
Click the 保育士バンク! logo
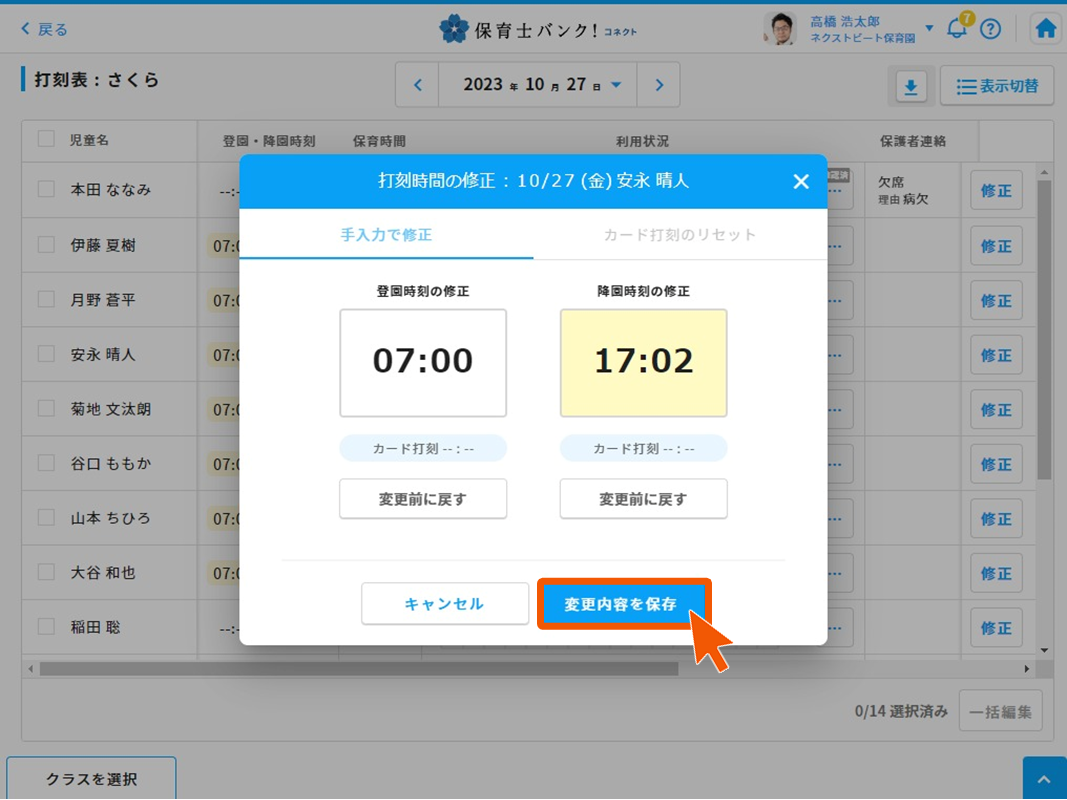[x=538, y=29]
